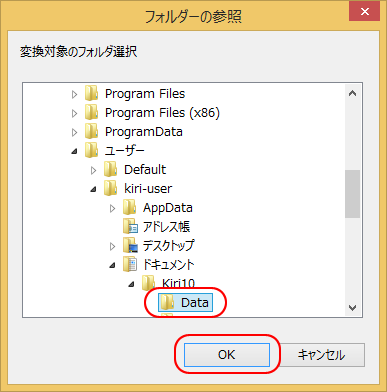Click the kiri-user folder icon
Viewport: 387px width, 392px height.
[110, 189]
